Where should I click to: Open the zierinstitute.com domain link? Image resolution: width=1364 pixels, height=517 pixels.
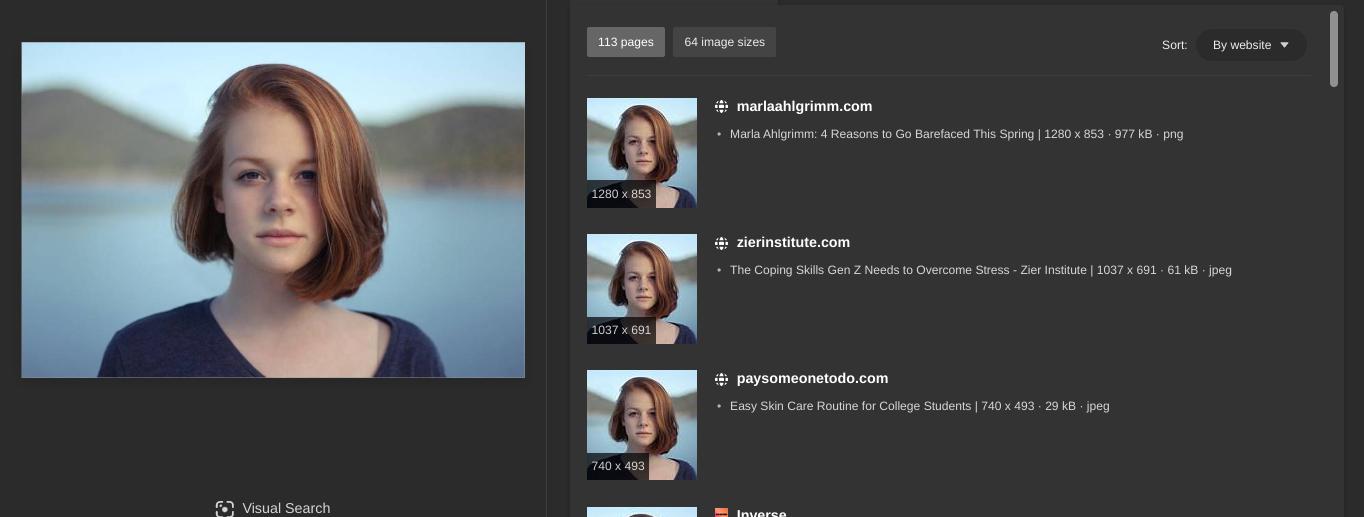click(793, 242)
